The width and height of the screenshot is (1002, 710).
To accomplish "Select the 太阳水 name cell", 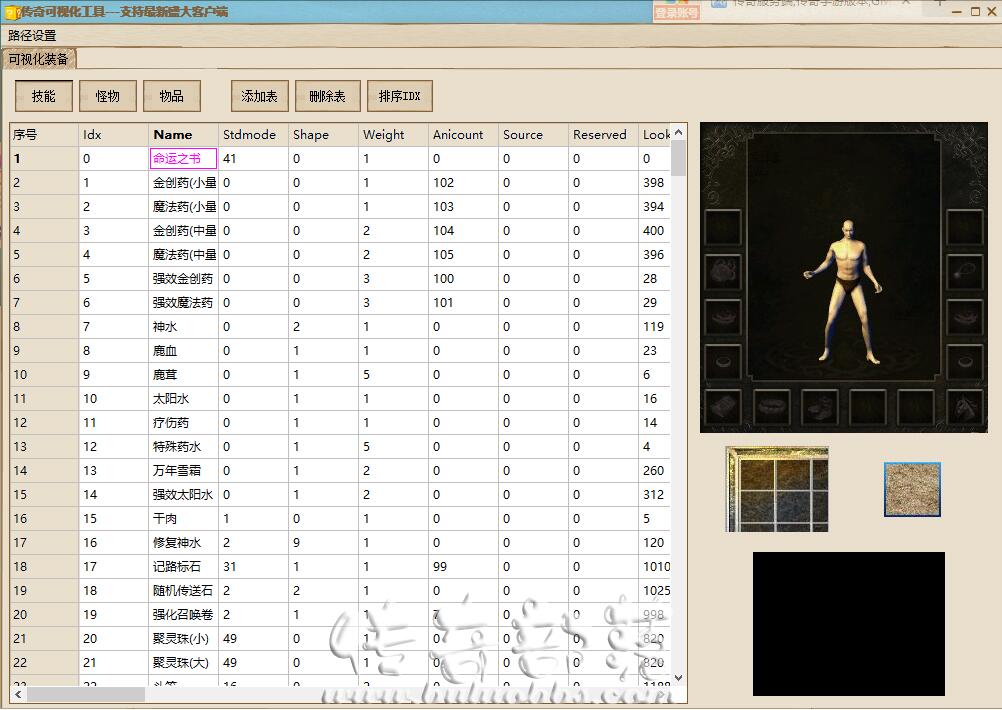I will pyautogui.click(x=183, y=399).
